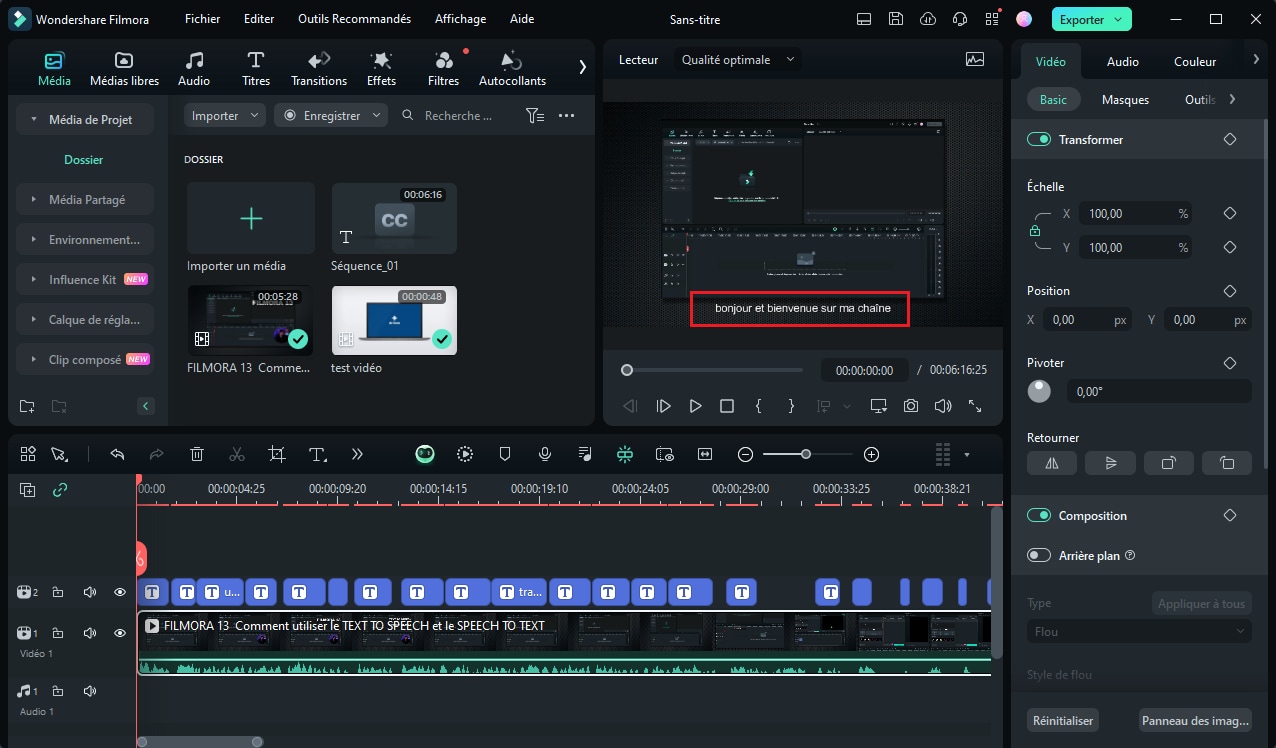
Task: Click the timeline zoom slider handle
Action: [x=806, y=454]
